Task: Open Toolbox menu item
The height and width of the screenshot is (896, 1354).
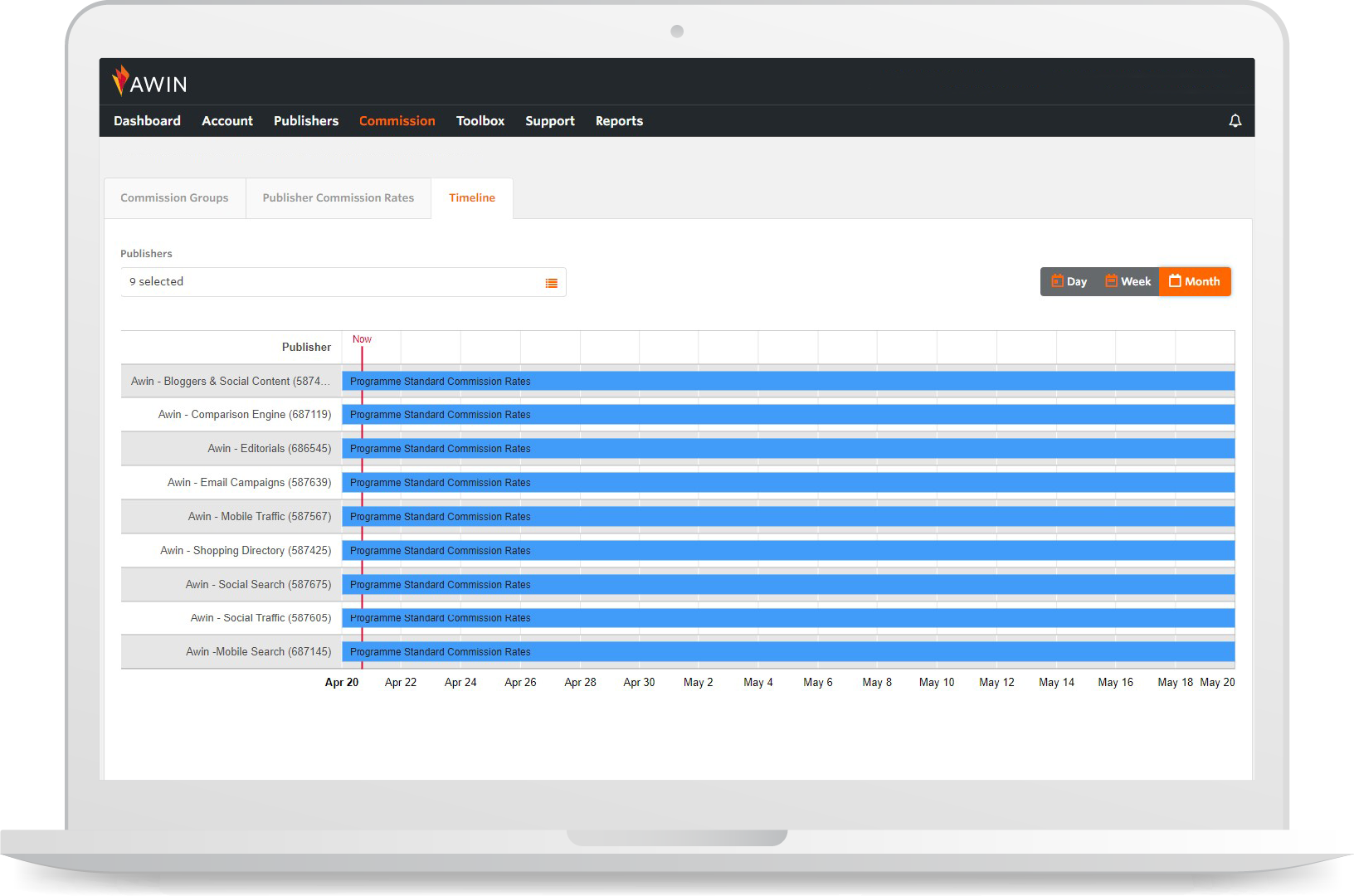Action: (480, 121)
